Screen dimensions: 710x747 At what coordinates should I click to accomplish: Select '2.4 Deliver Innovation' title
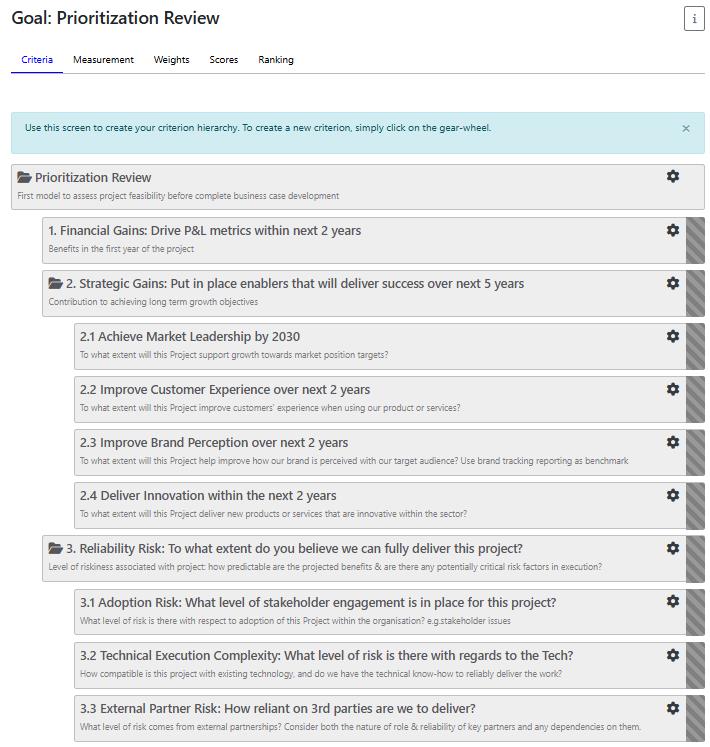pyautogui.click(x=208, y=495)
